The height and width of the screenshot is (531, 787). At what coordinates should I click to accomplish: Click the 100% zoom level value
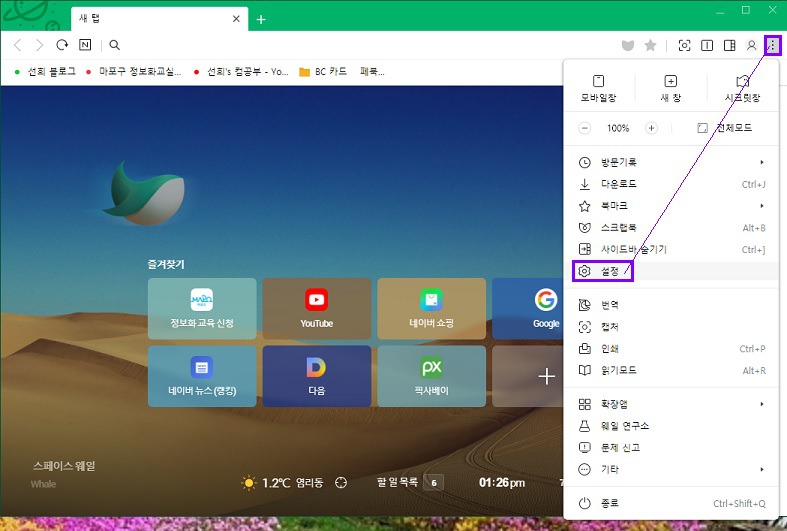(618, 128)
